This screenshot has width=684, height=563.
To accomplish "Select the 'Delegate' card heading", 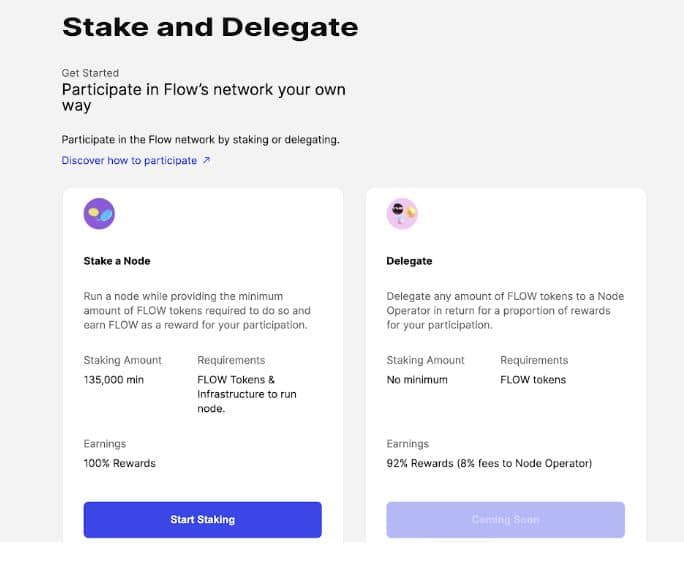I will (x=409, y=261).
